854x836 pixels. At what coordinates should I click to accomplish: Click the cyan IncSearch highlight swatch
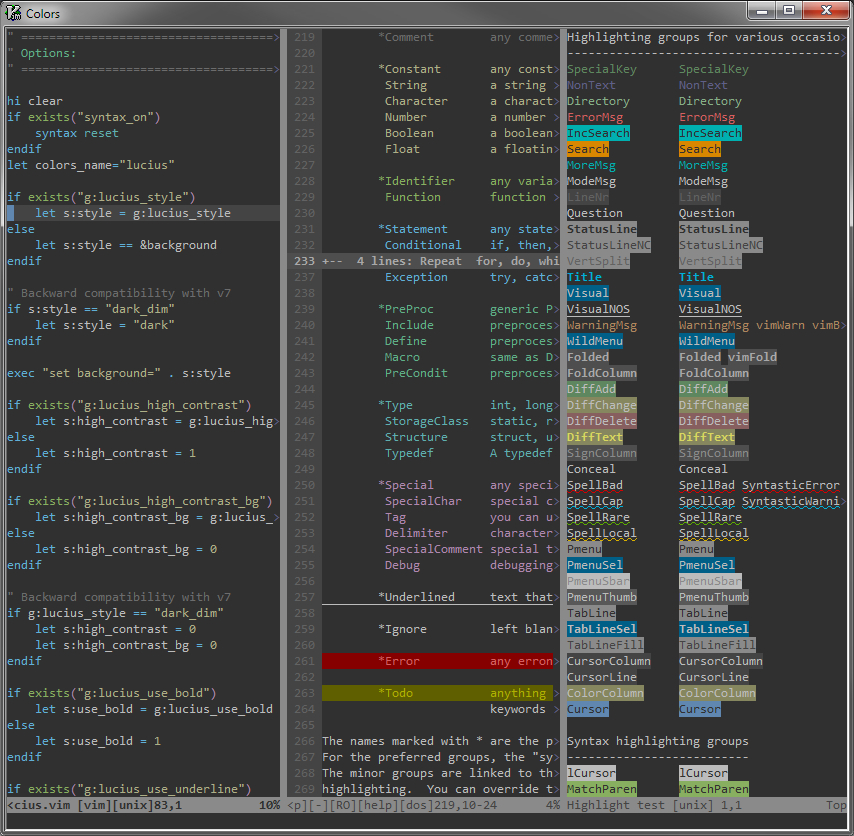point(597,133)
